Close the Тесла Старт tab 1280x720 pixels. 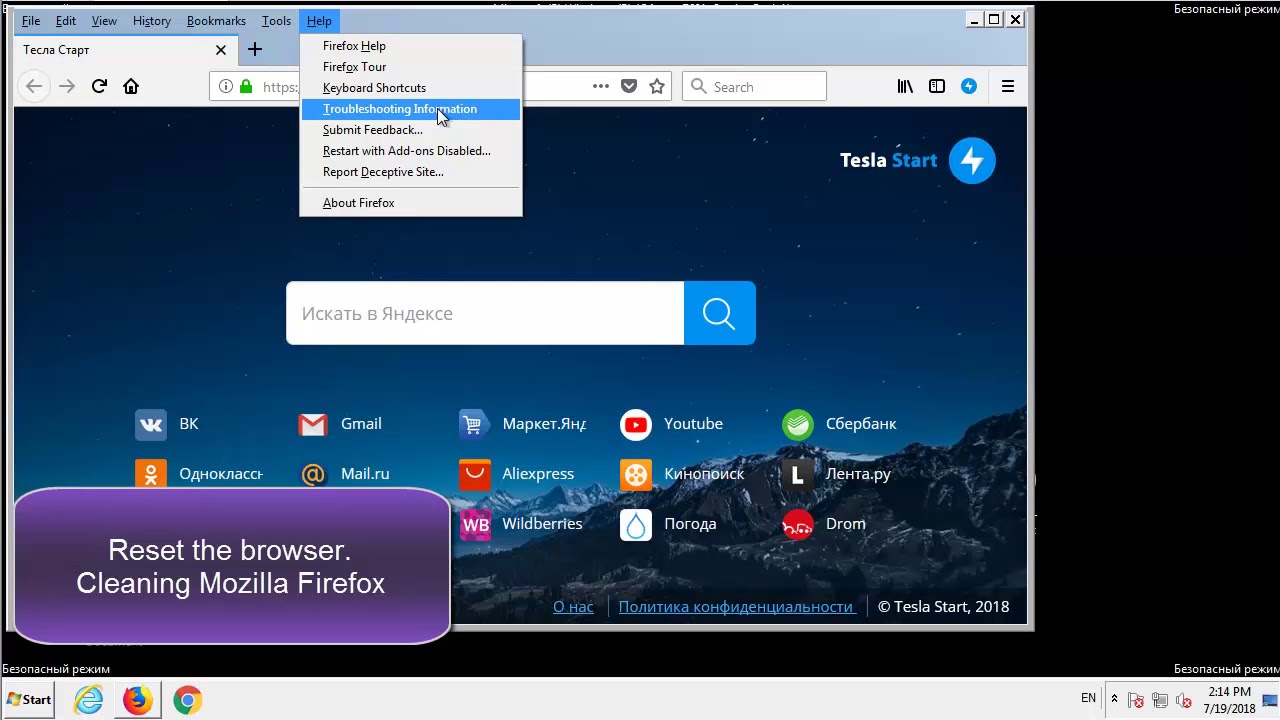221,50
